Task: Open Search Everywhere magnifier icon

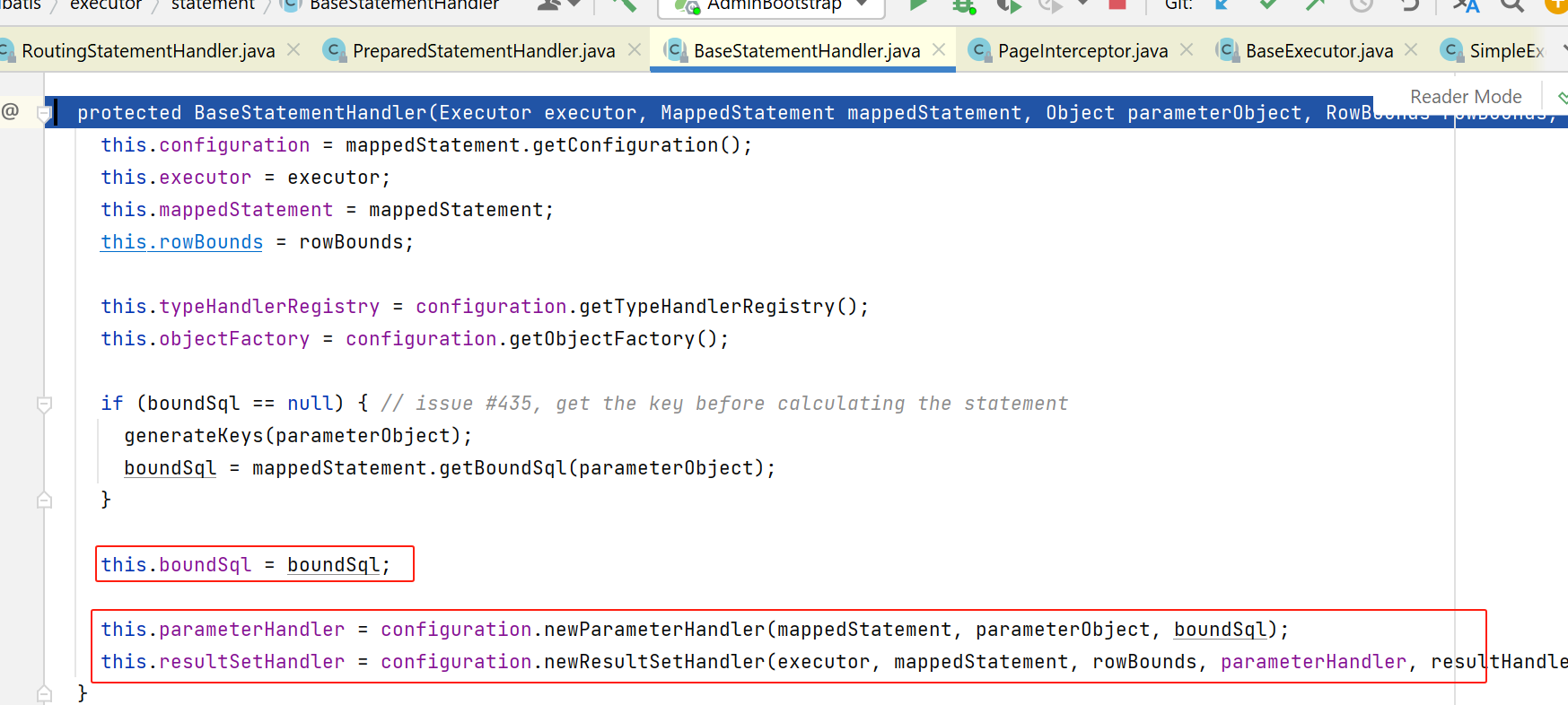Action: [1512, 4]
